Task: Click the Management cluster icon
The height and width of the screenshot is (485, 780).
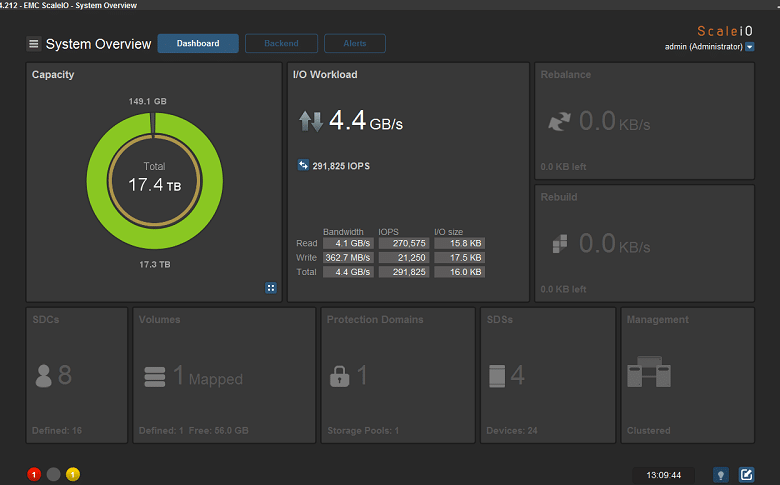Action: 649,372
